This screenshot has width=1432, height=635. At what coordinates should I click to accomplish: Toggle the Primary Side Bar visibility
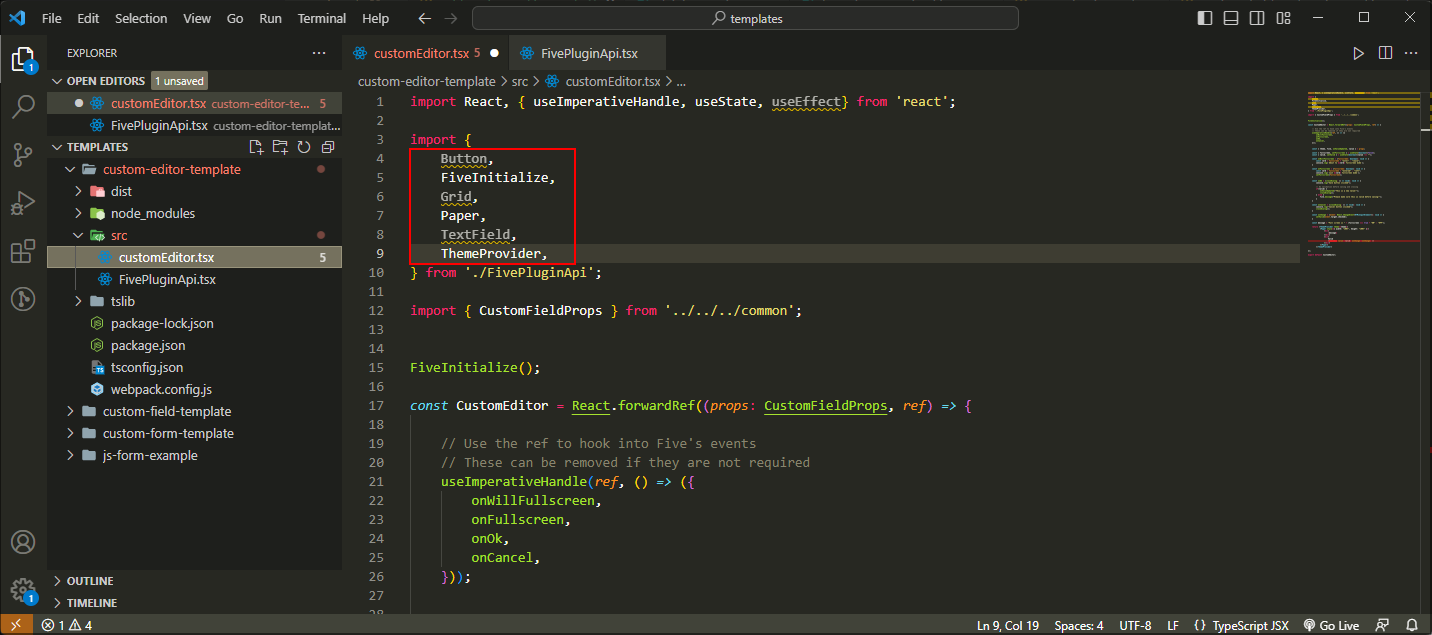1202,17
